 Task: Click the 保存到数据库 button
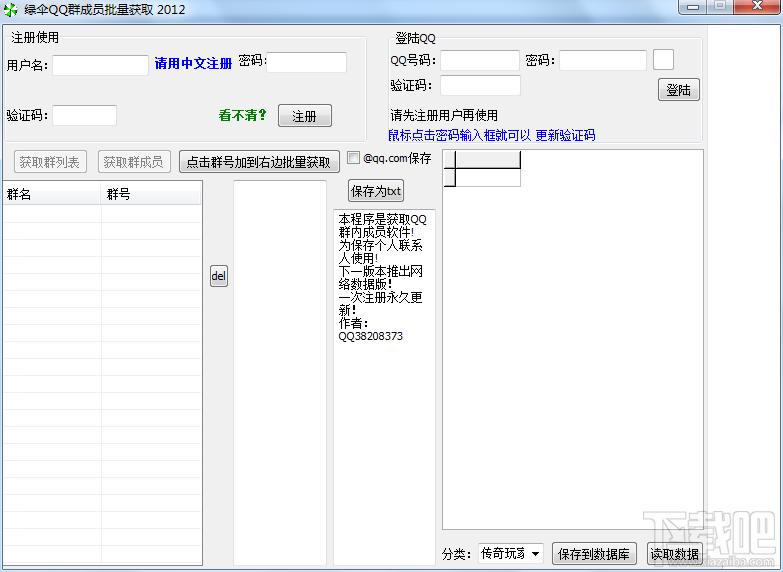tap(594, 554)
